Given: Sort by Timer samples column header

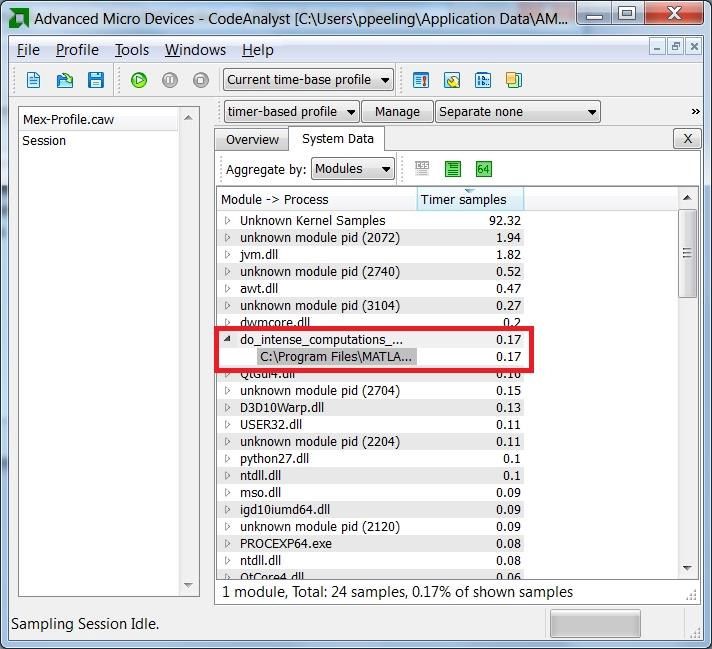Looking at the screenshot, I should click(x=470, y=199).
